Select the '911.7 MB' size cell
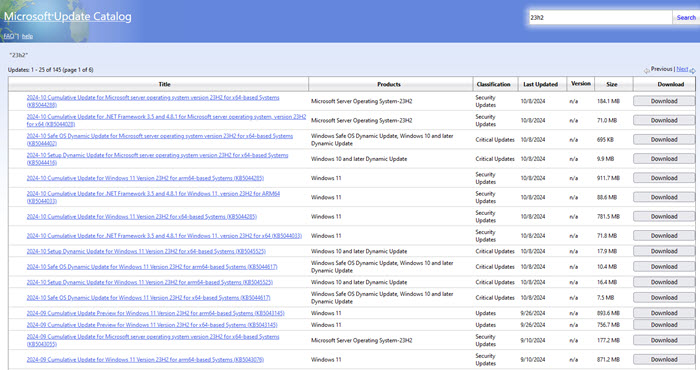700x370 pixels. 608,178
